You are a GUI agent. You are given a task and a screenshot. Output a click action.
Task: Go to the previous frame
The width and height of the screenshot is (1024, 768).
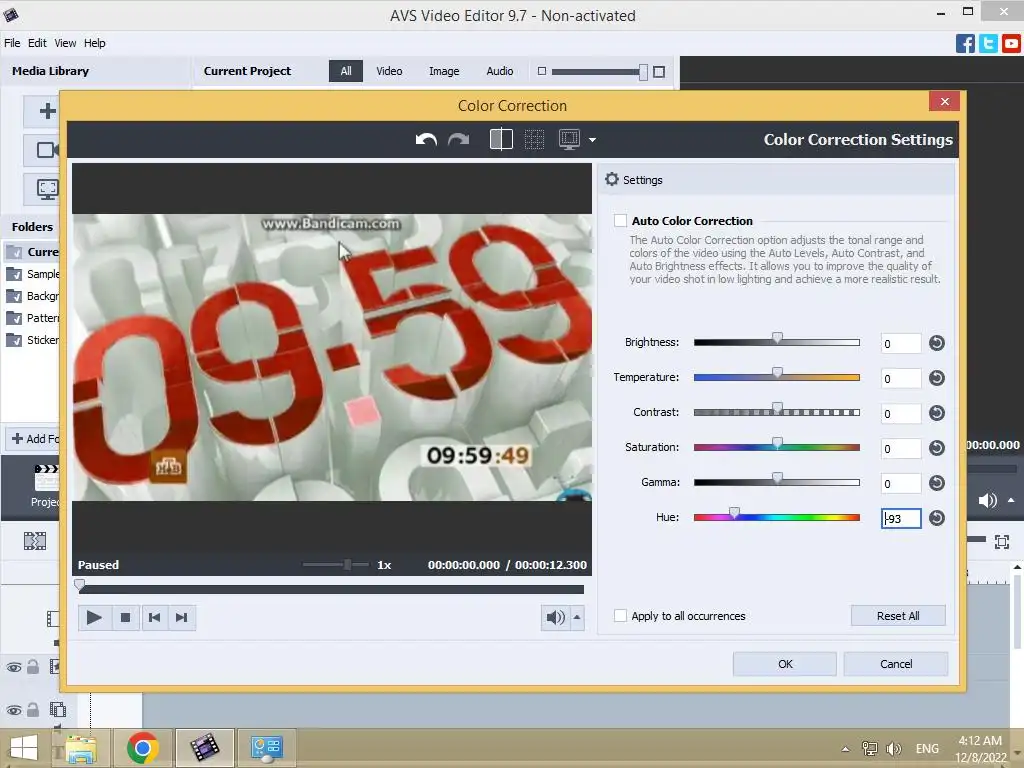pyautogui.click(x=154, y=617)
